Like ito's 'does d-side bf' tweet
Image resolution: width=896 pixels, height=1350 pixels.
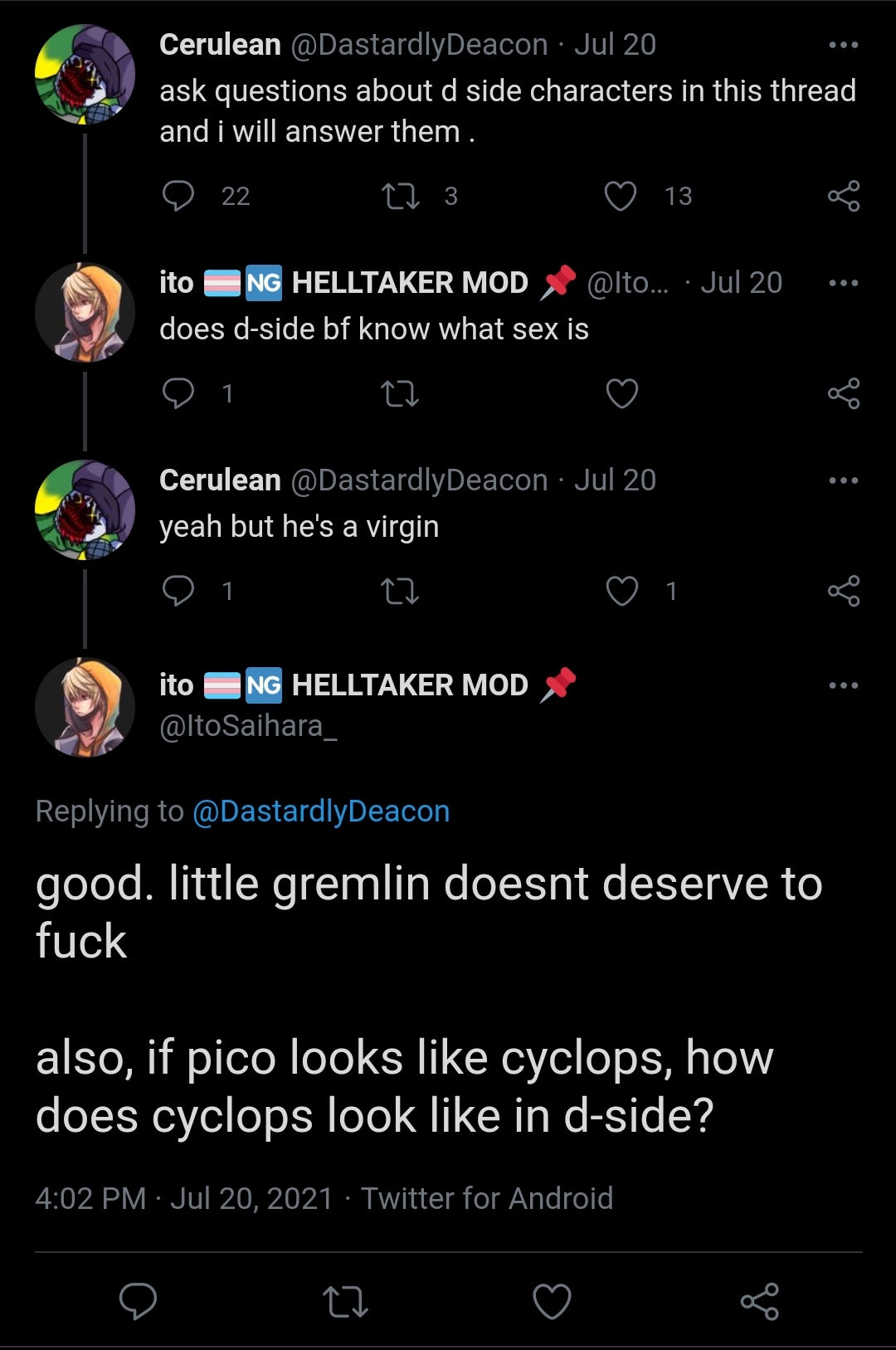point(621,393)
